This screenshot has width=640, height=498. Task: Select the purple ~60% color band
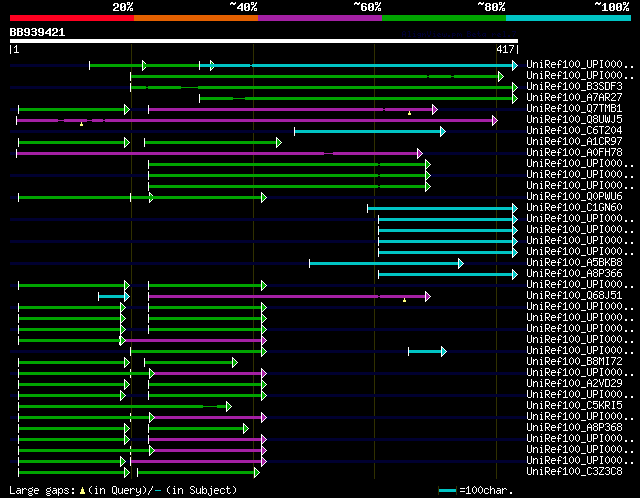tap(320, 18)
